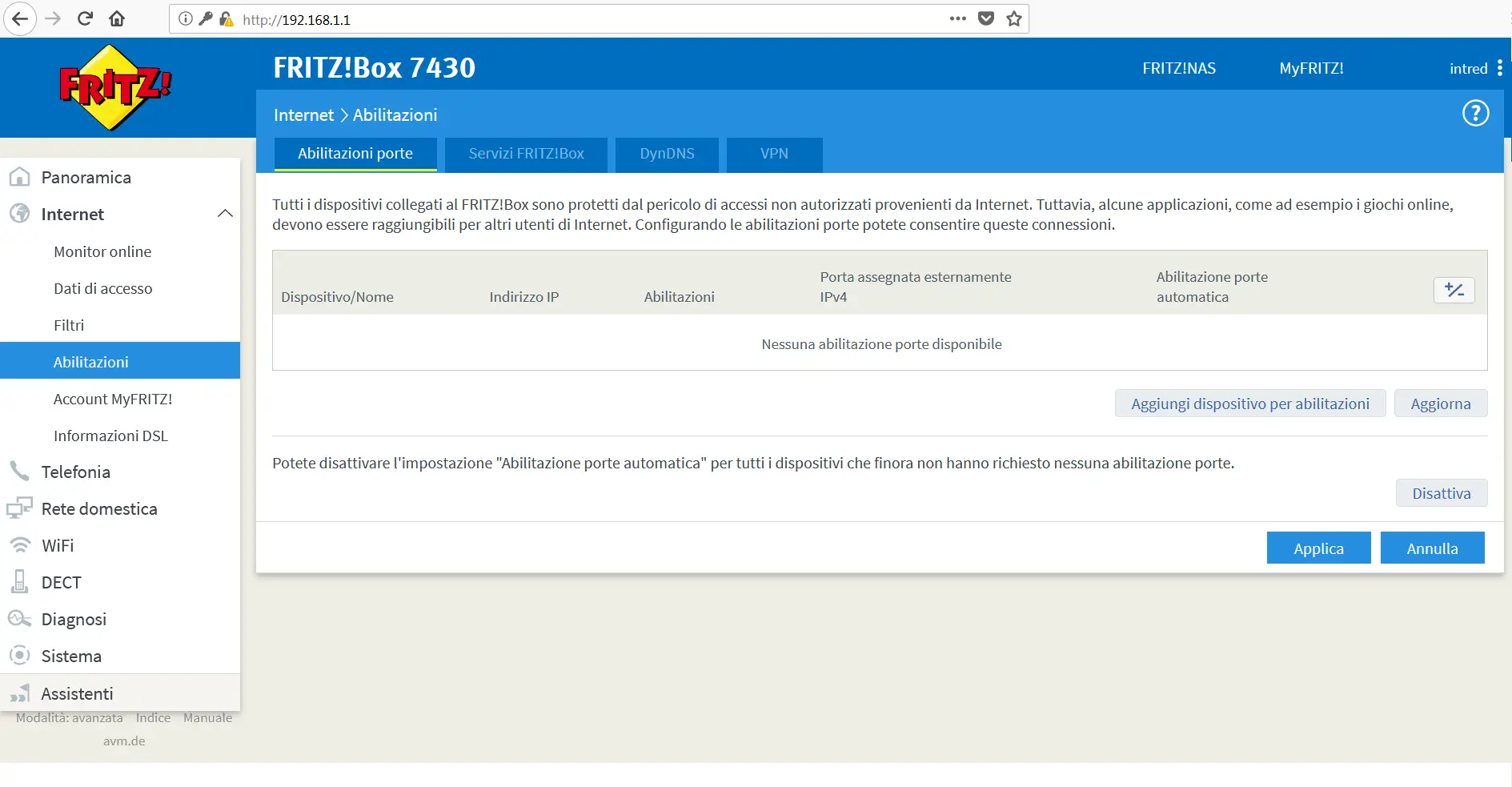1512x787 pixels.
Task: Click the Annulla button
Action: tap(1432, 548)
